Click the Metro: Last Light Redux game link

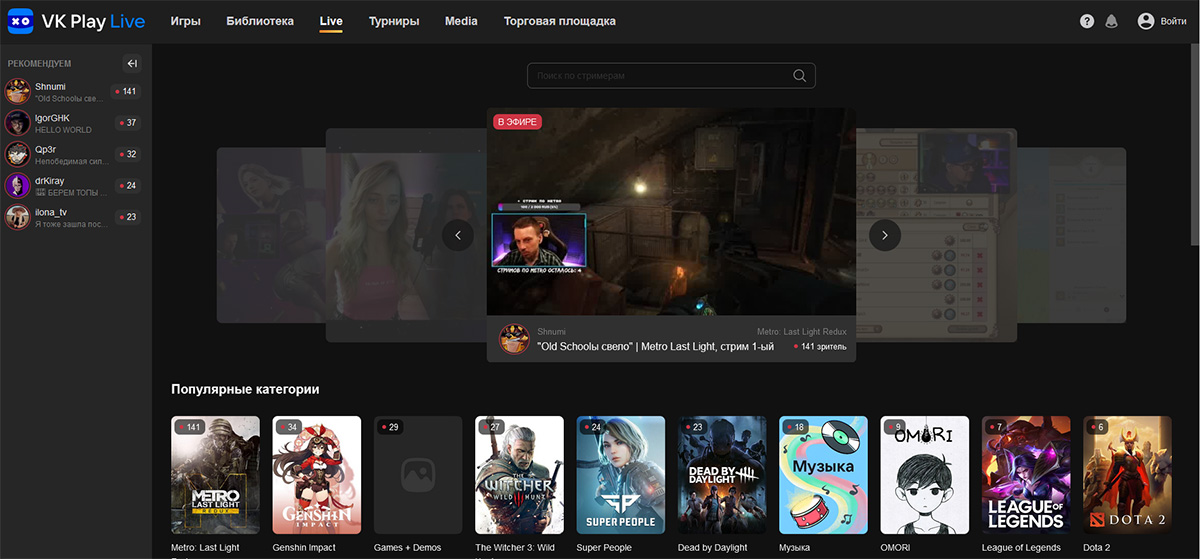point(802,330)
